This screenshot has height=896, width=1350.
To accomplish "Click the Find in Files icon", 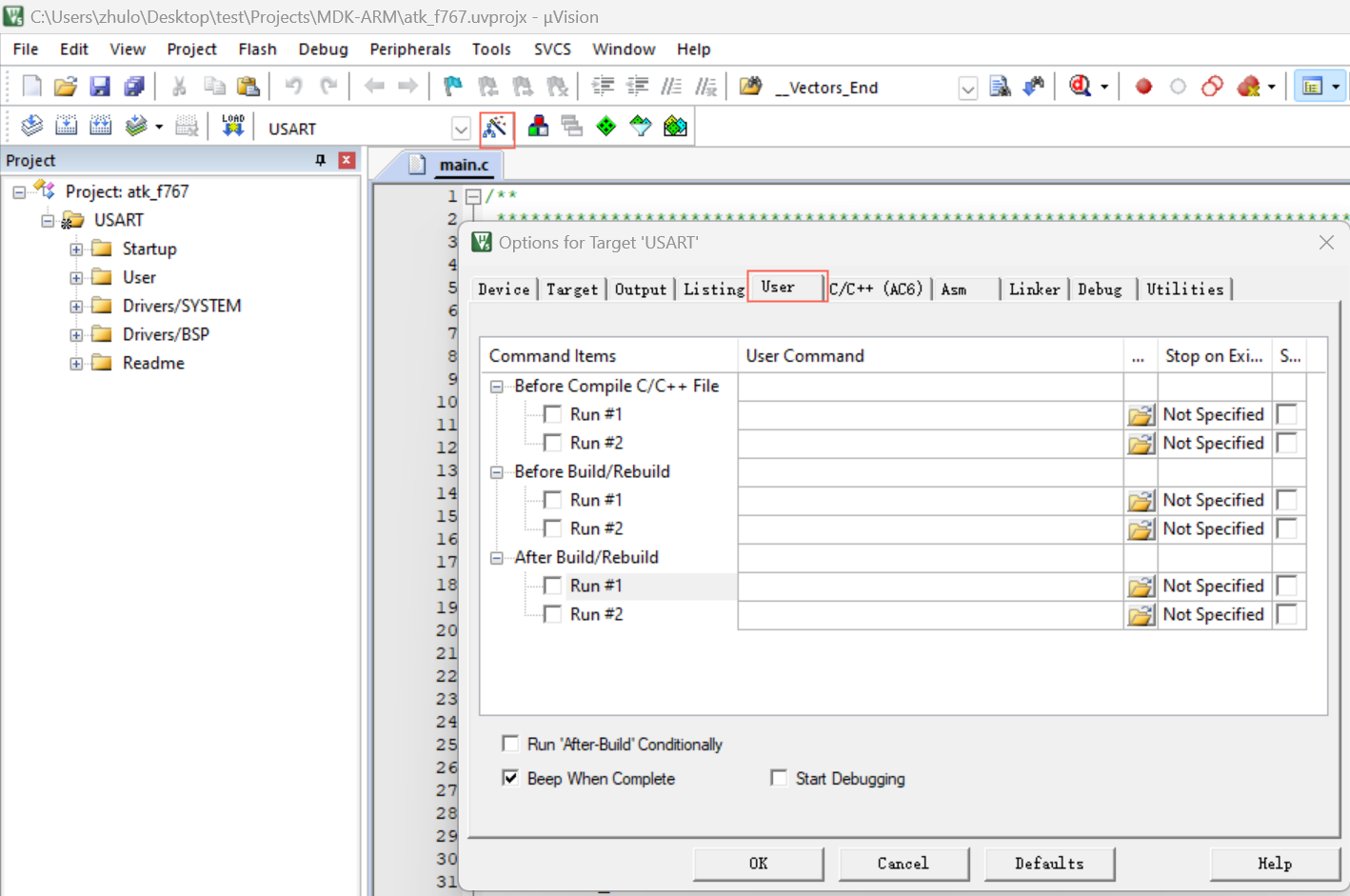I will [1000, 87].
